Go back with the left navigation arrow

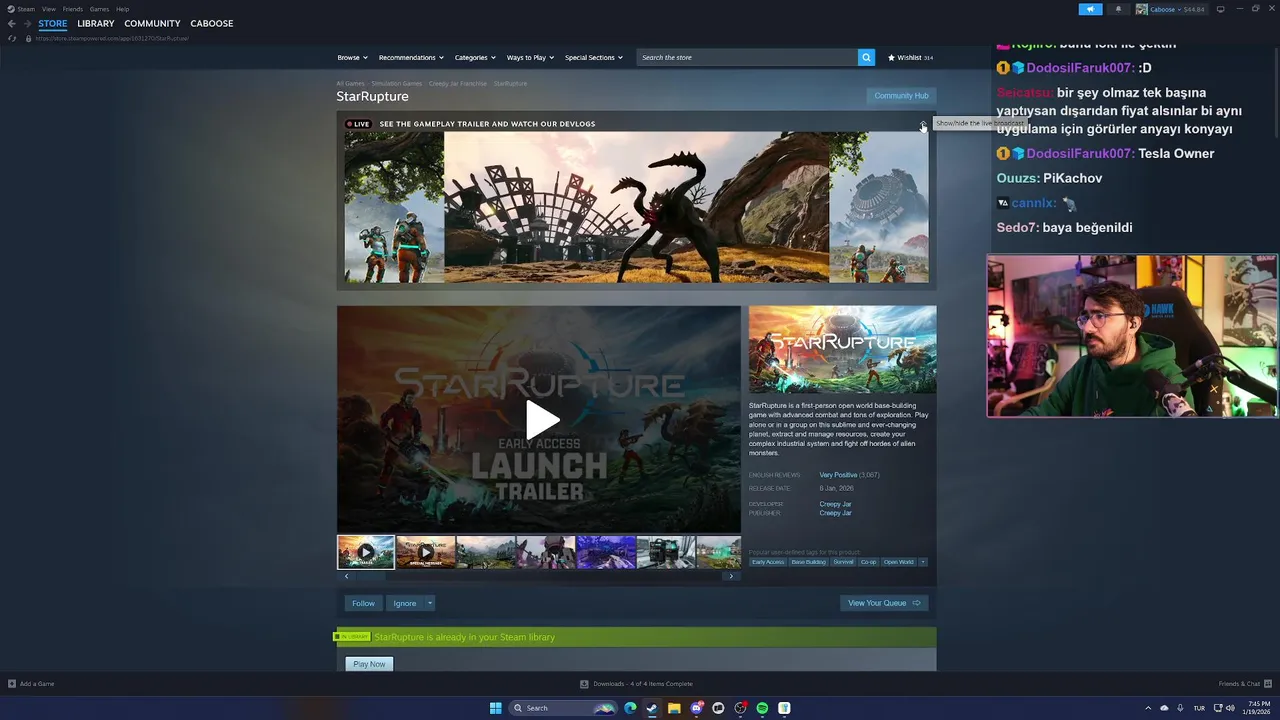coord(12,23)
